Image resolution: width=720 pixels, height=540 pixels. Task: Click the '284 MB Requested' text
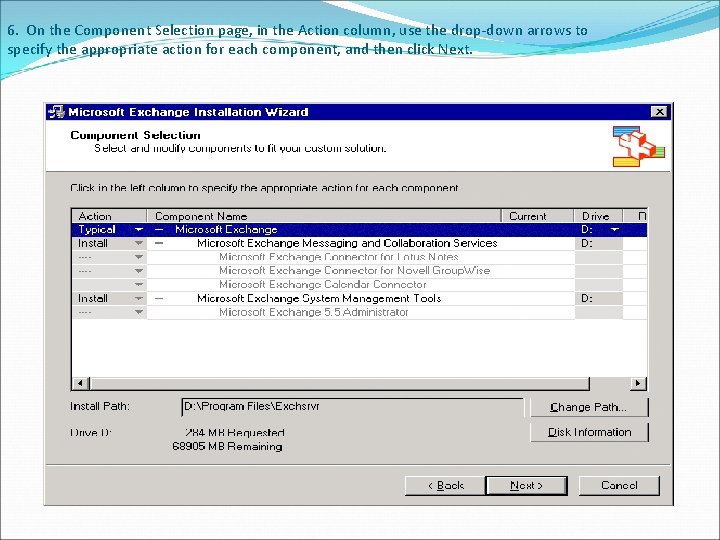235,433
